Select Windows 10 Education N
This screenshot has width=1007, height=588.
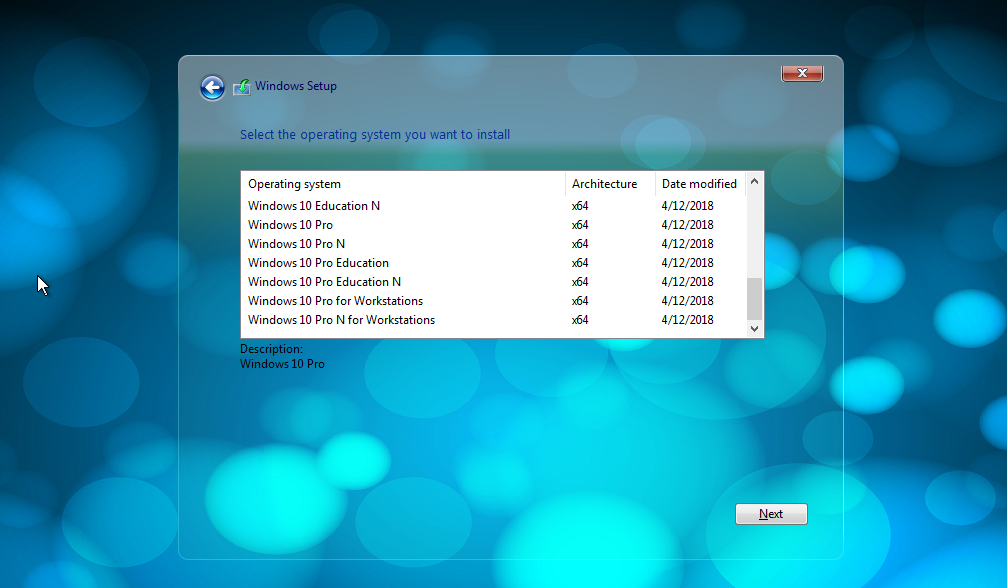coord(314,206)
